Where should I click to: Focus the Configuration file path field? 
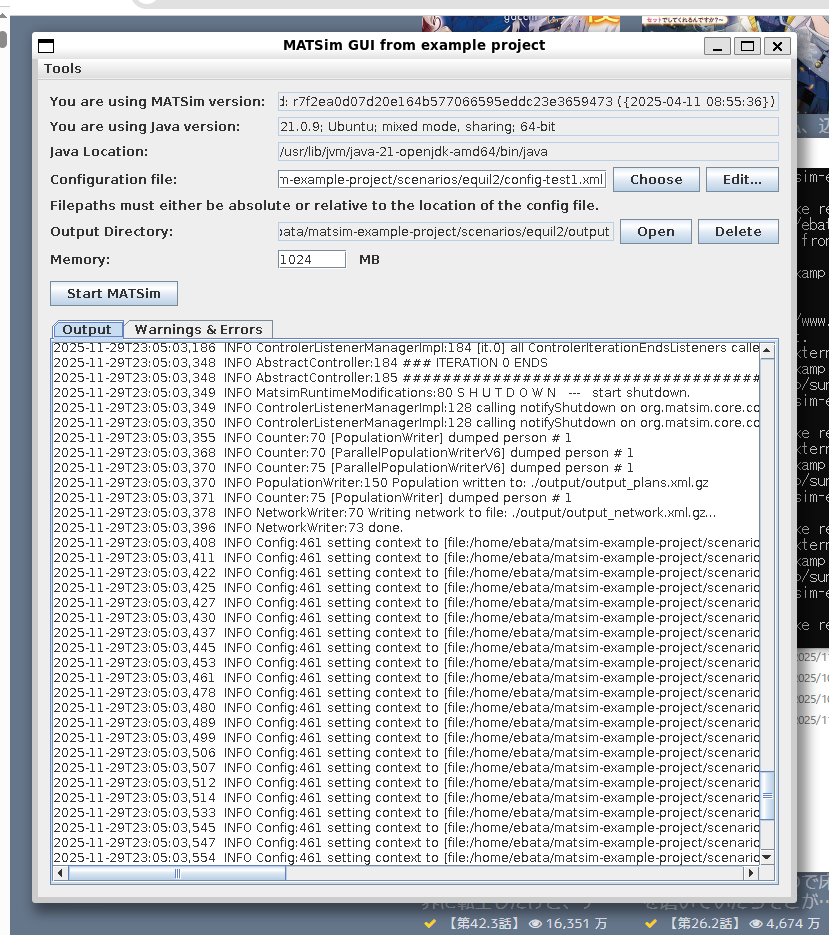[442, 180]
